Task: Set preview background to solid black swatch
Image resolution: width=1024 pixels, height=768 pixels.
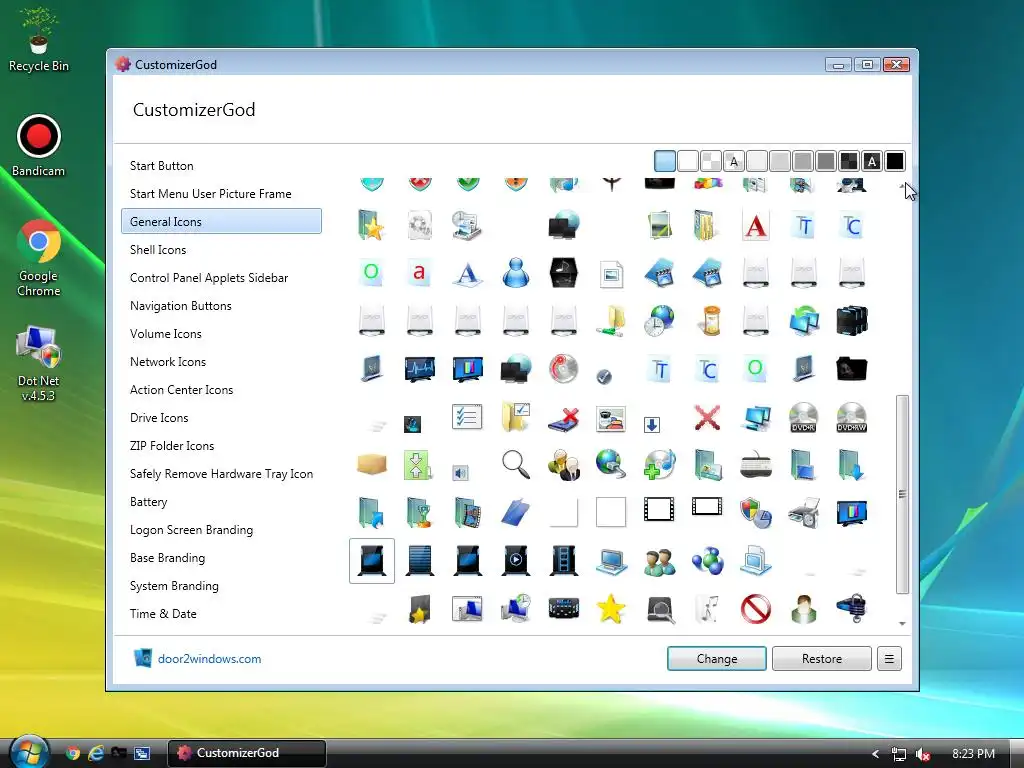Action: pyautogui.click(x=895, y=161)
